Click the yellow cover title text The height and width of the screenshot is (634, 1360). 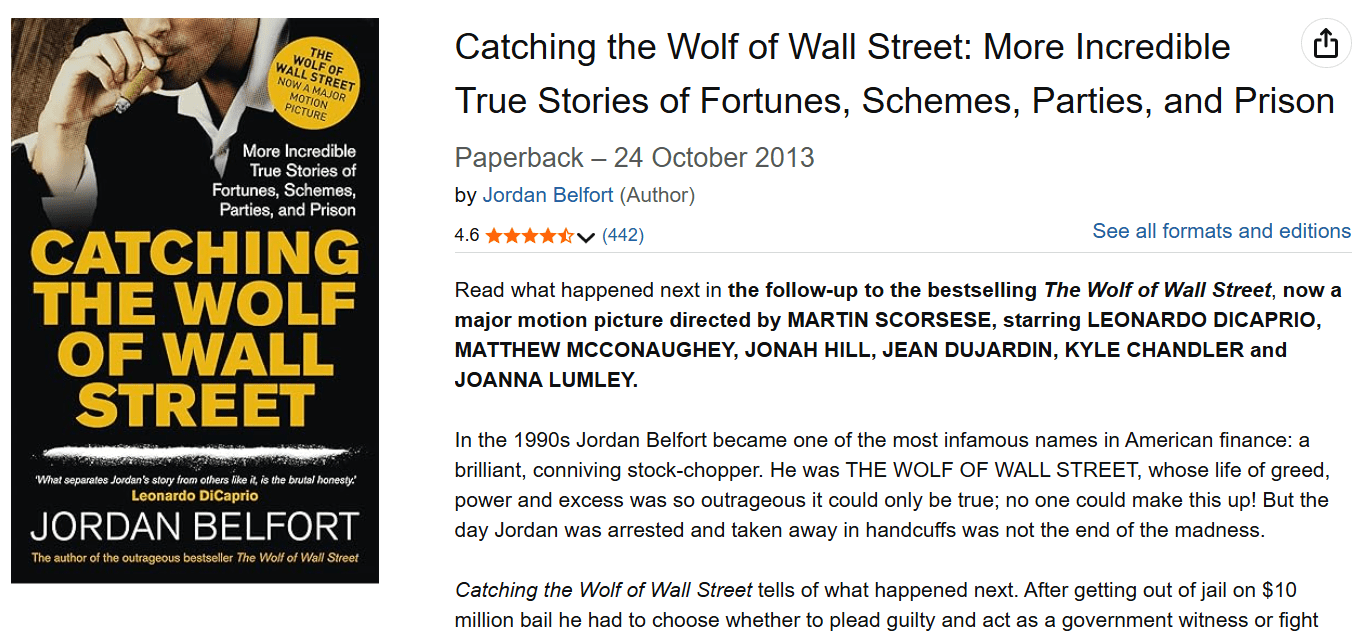tap(195, 330)
